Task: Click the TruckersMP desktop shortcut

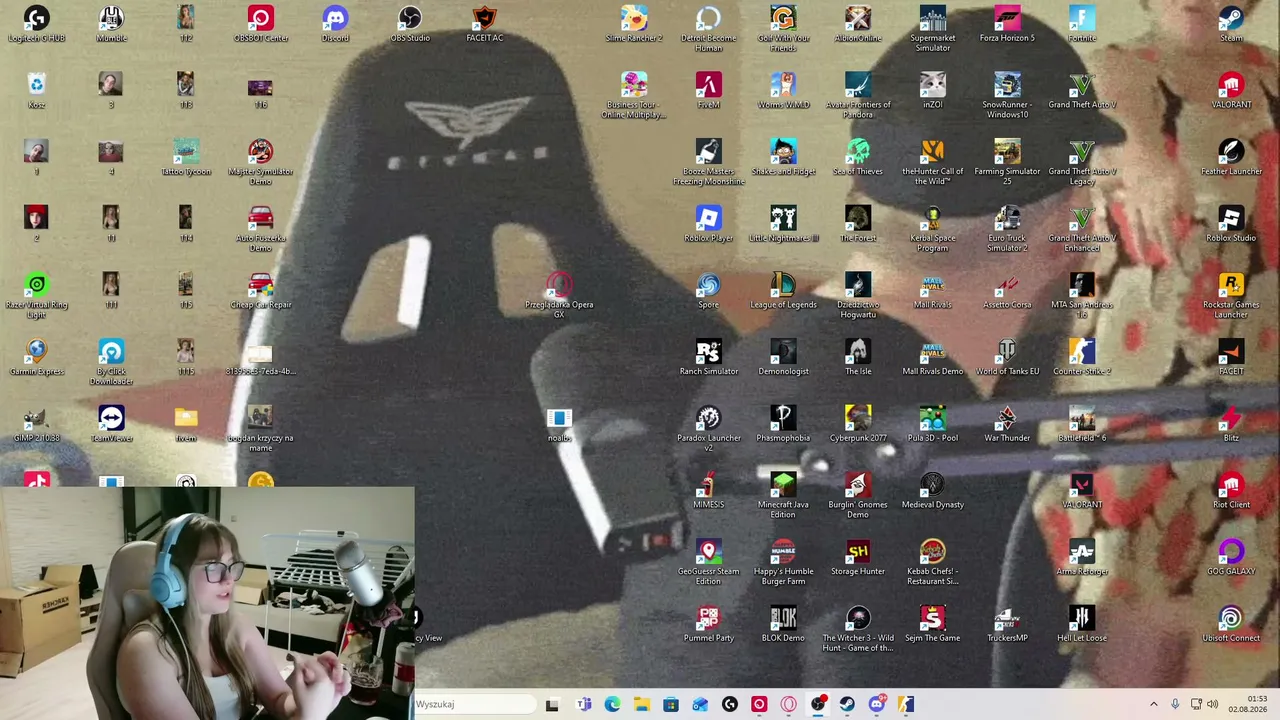Action: click(1007, 624)
